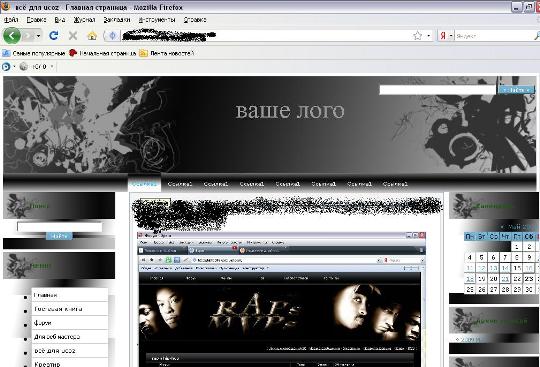
Task: Open the Справка menu
Action: coord(195,20)
